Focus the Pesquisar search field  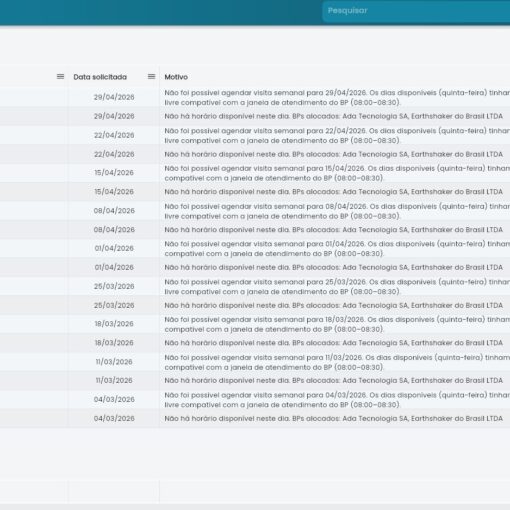click(x=416, y=11)
